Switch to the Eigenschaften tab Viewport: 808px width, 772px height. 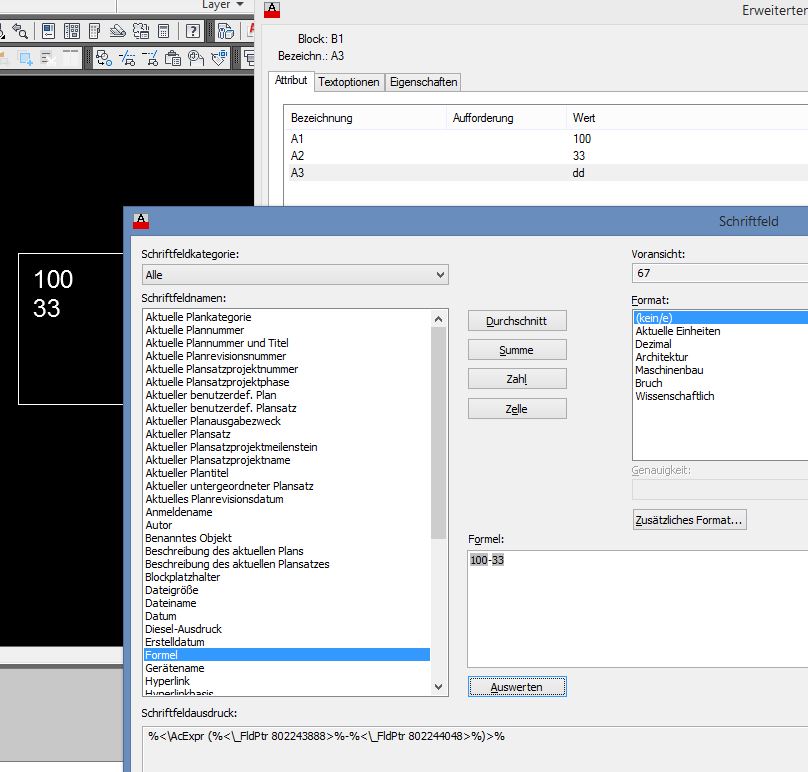pos(422,82)
